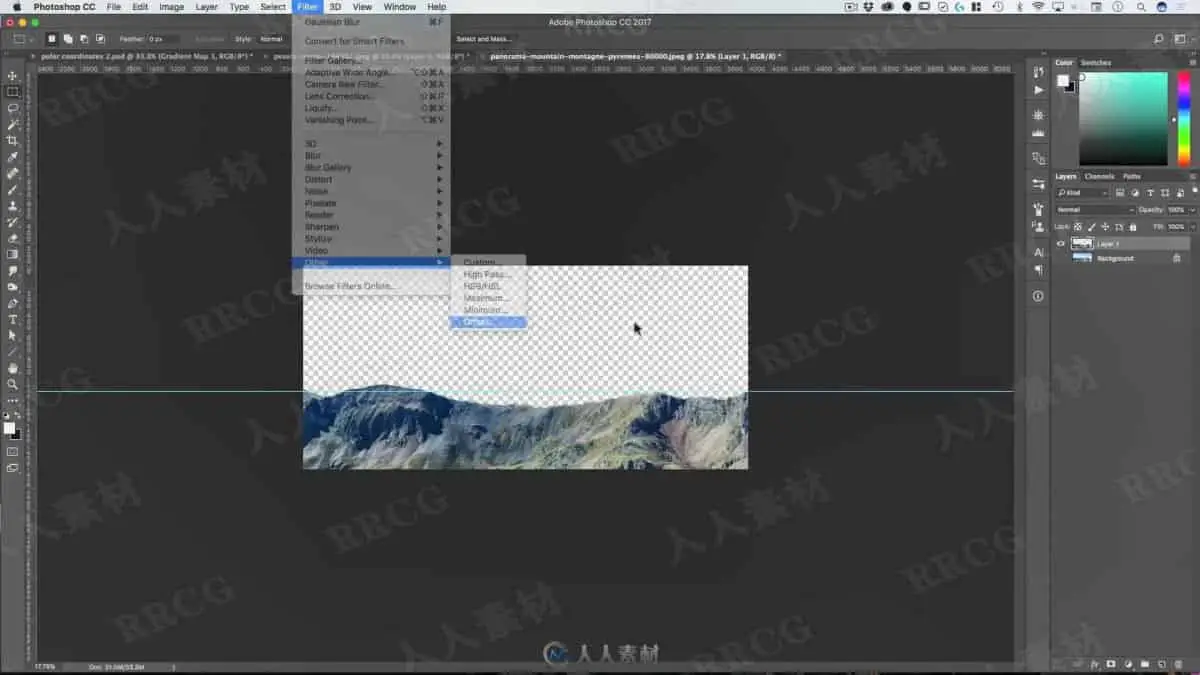Enable pixel layer filter
The width and height of the screenshot is (1200, 675).
click(x=1120, y=193)
